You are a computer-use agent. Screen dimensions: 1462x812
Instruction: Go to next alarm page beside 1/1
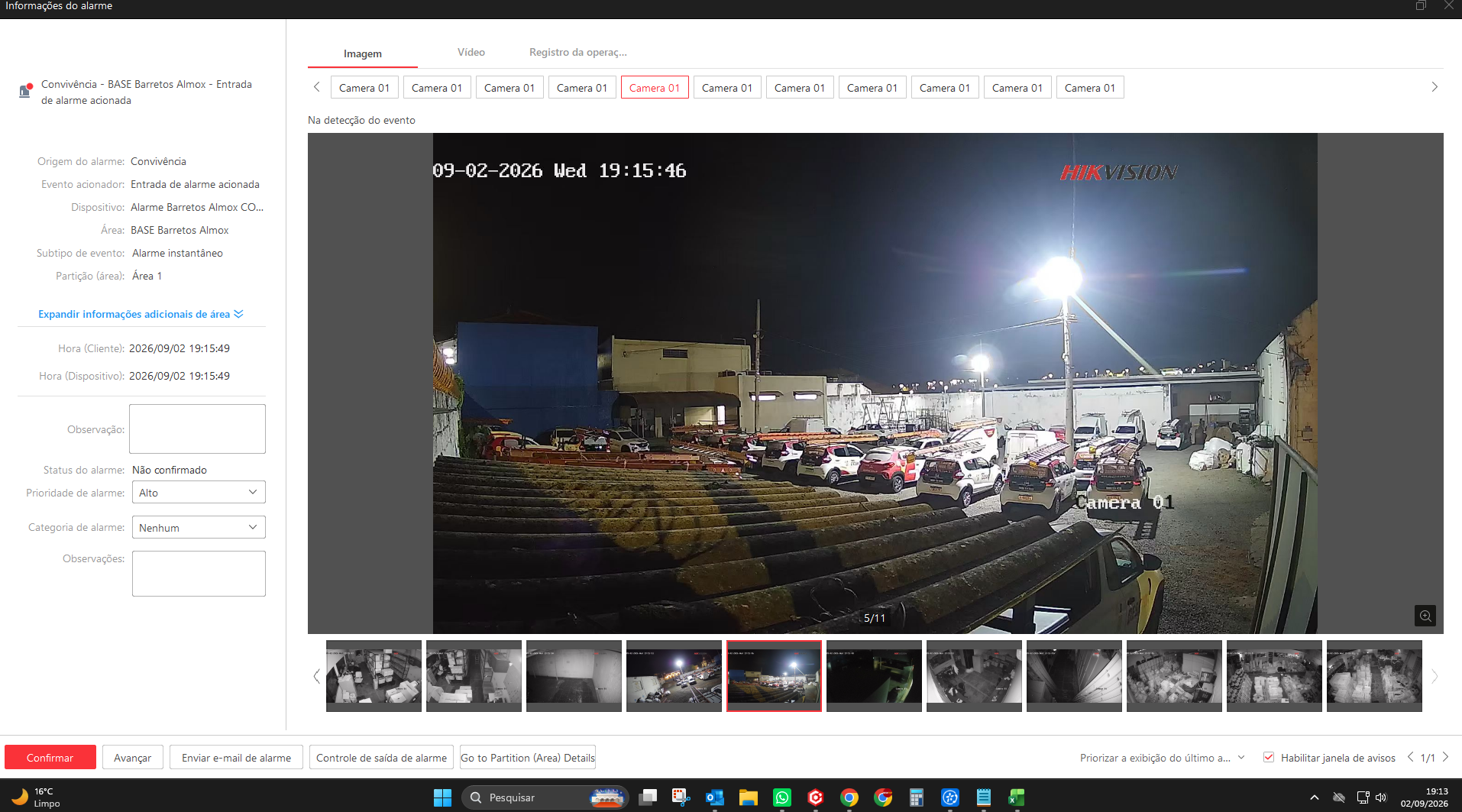[1445, 757]
